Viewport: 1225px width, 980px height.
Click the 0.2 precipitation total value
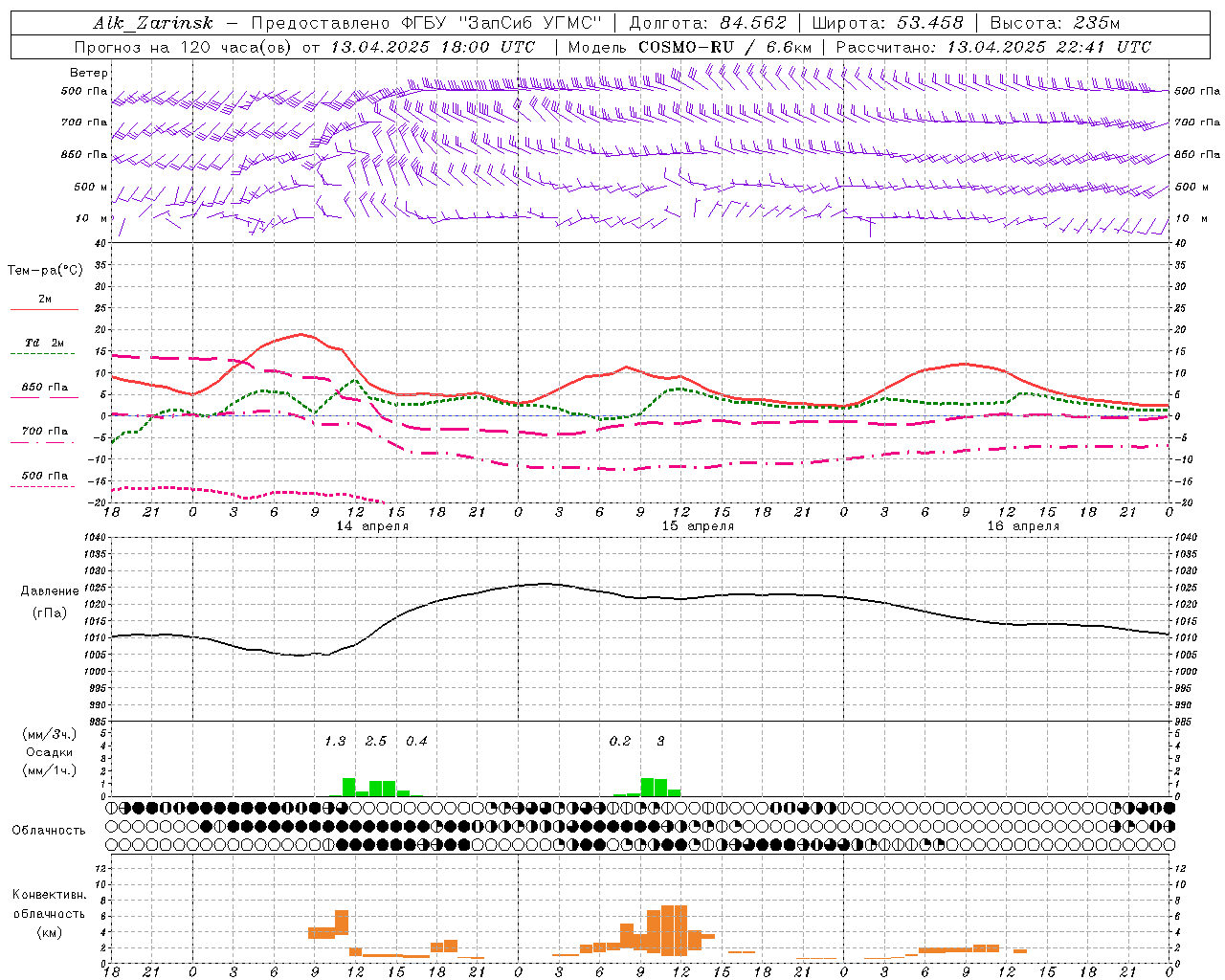click(x=620, y=742)
